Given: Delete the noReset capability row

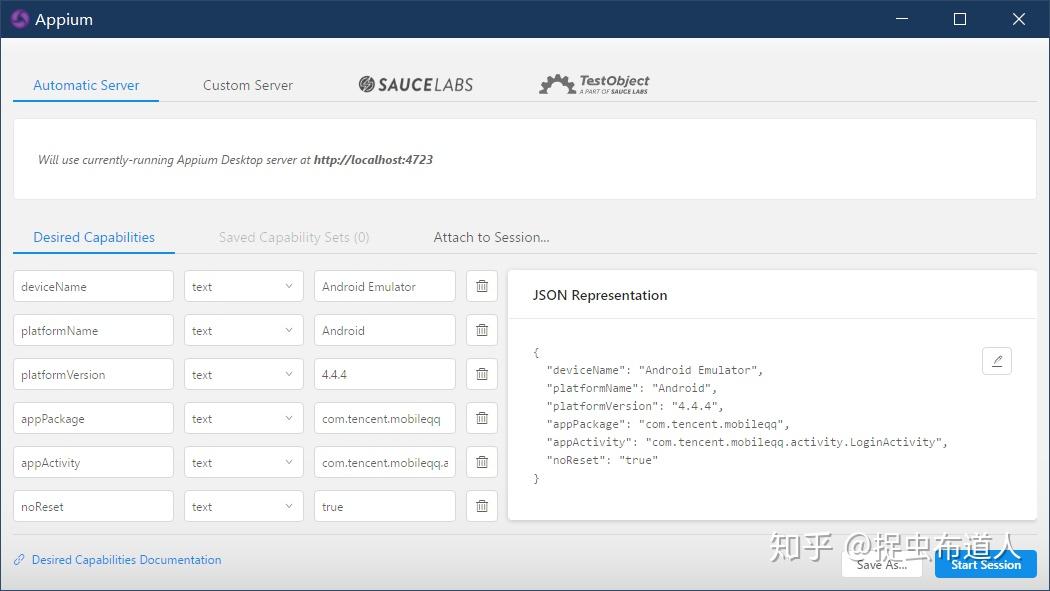Looking at the screenshot, I should coord(481,506).
